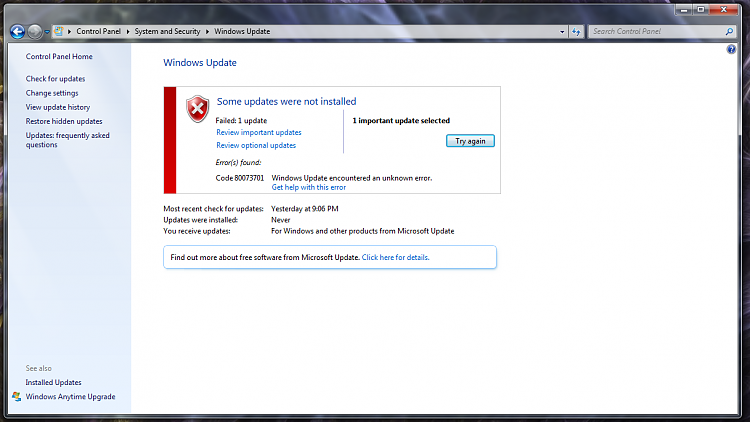Select System and Security breadcrumb
The image size is (750, 422).
(167, 32)
